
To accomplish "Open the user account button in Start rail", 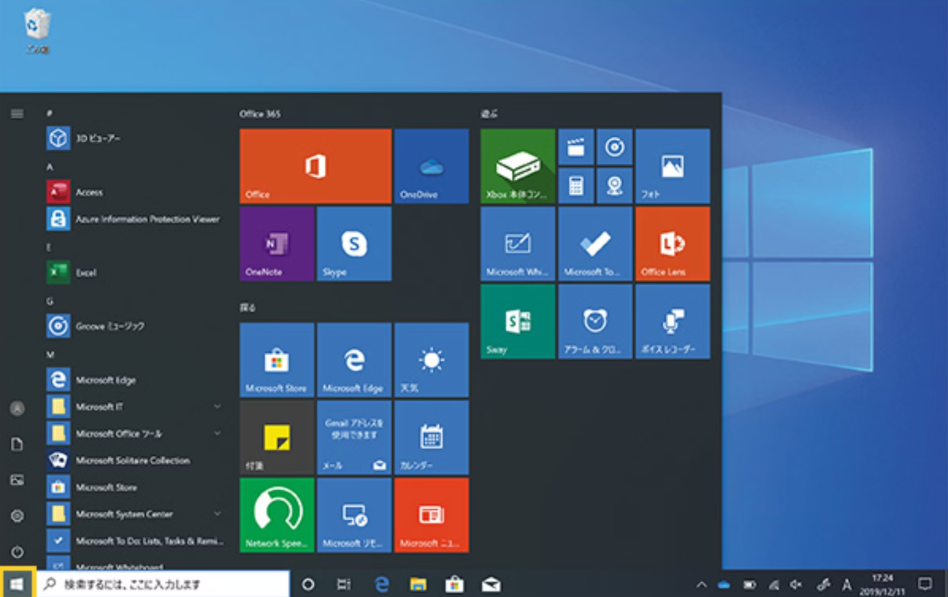I will click(18, 408).
